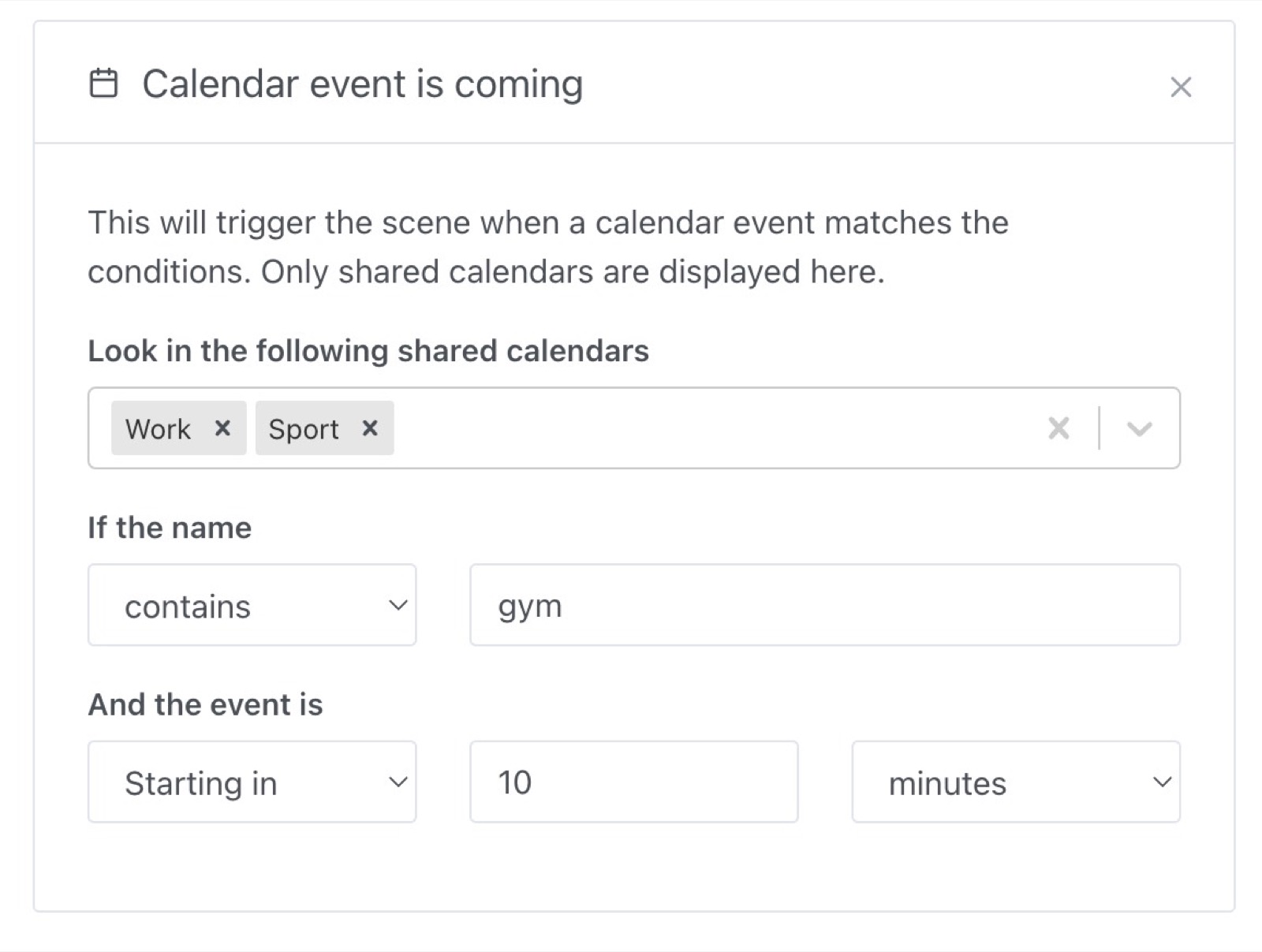
Task: Open the minutes time unit dropdown
Action: (1015, 782)
